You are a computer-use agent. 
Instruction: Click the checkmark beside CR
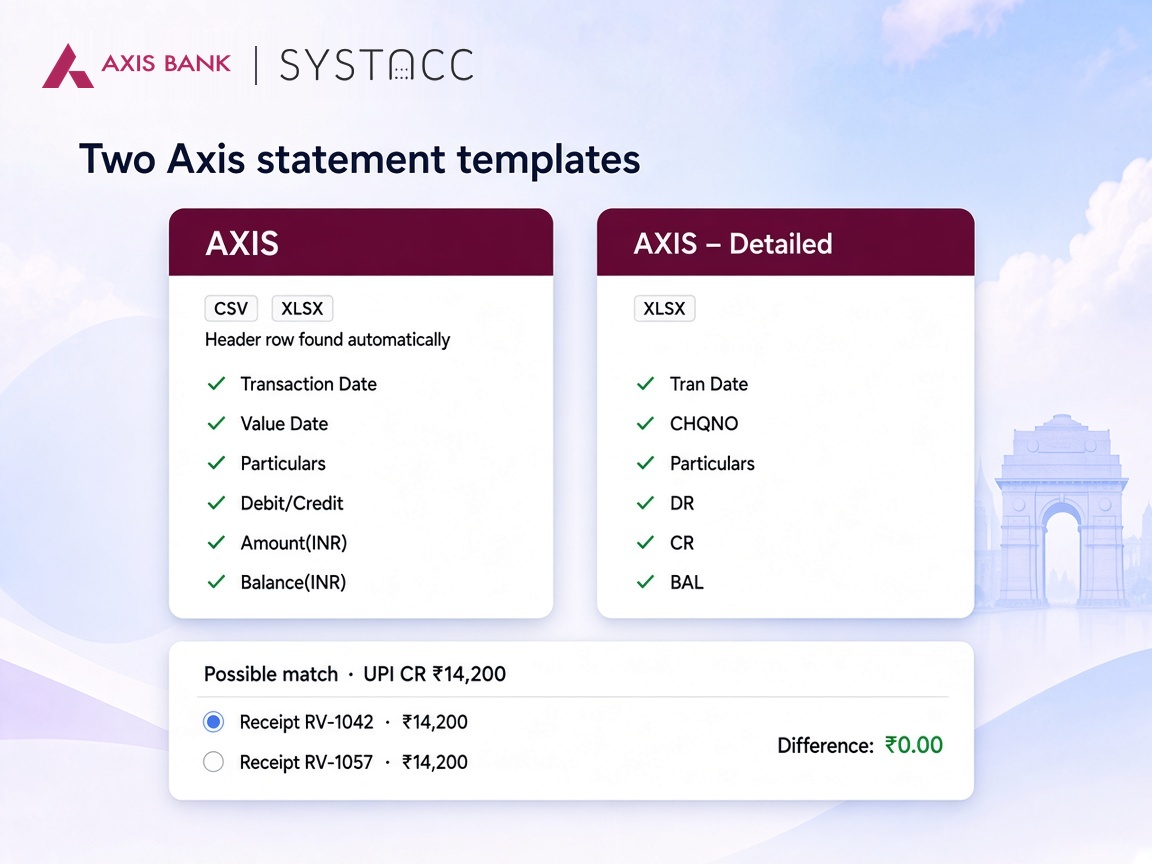pyautogui.click(x=645, y=542)
